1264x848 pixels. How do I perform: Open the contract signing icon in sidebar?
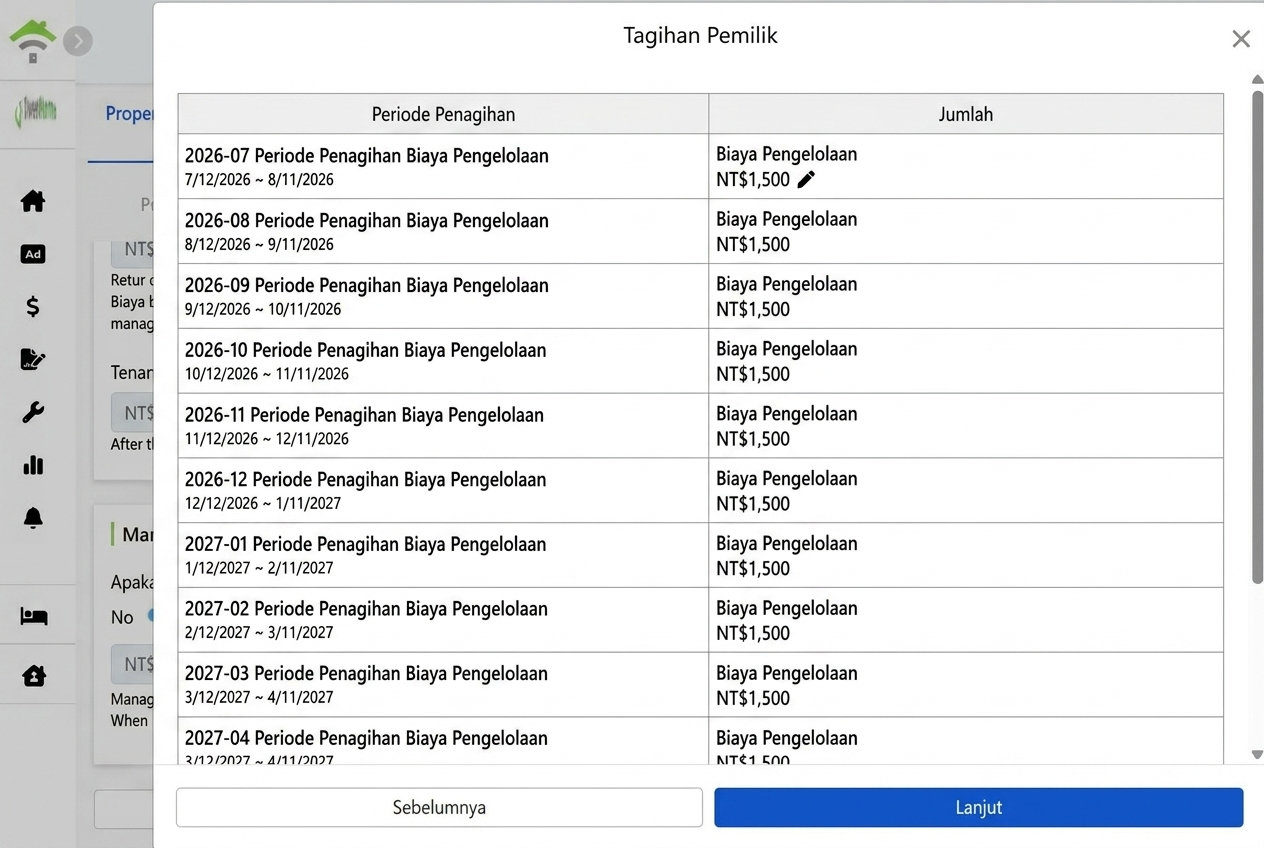[33, 359]
